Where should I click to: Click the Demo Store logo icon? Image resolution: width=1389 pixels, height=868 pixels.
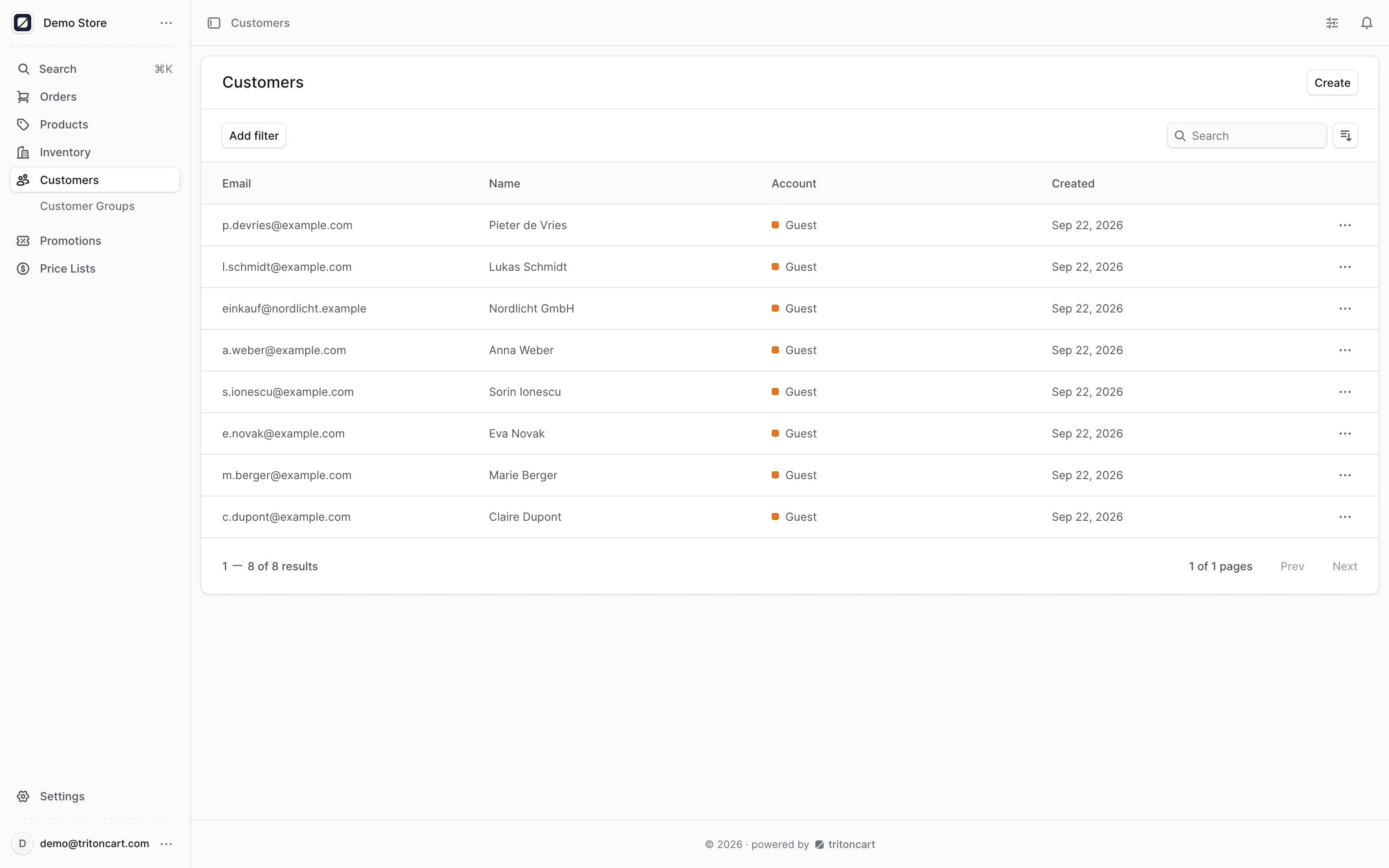tap(23, 23)
